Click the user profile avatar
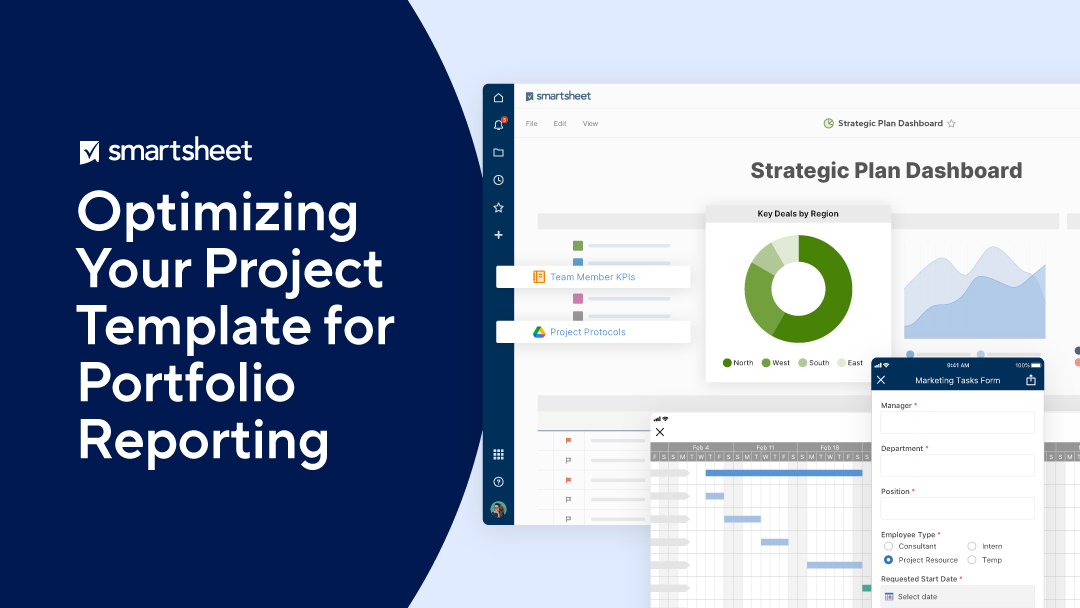Image resolution: width=1080 pixels, height=608 pixels. (498, 510)
